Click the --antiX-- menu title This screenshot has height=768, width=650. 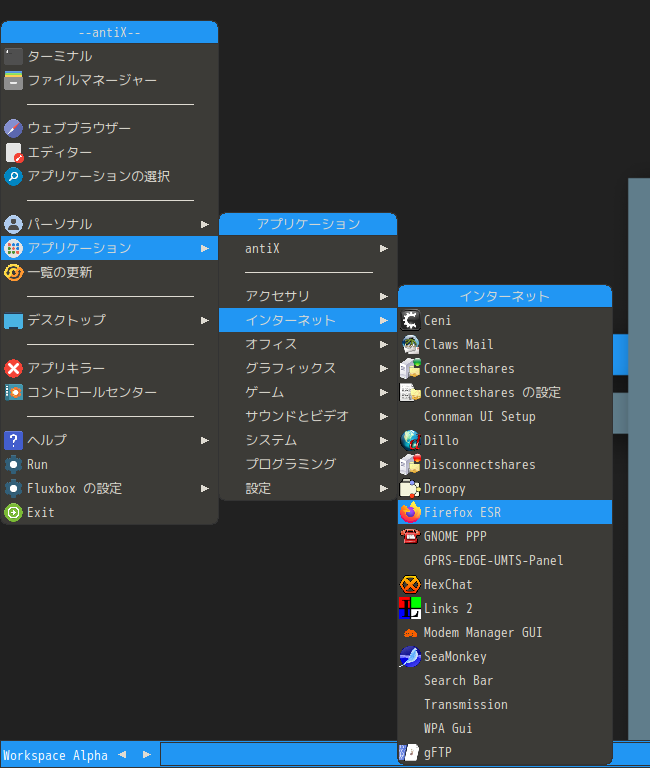tap(109, 32)
